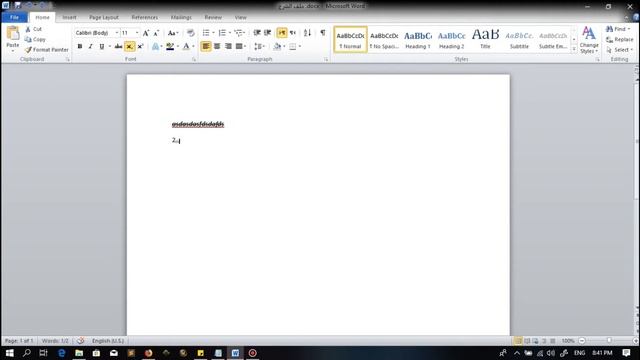Switch to the View tab
Image resolution: width=640 pixels, height=360 pixels.
240,18
